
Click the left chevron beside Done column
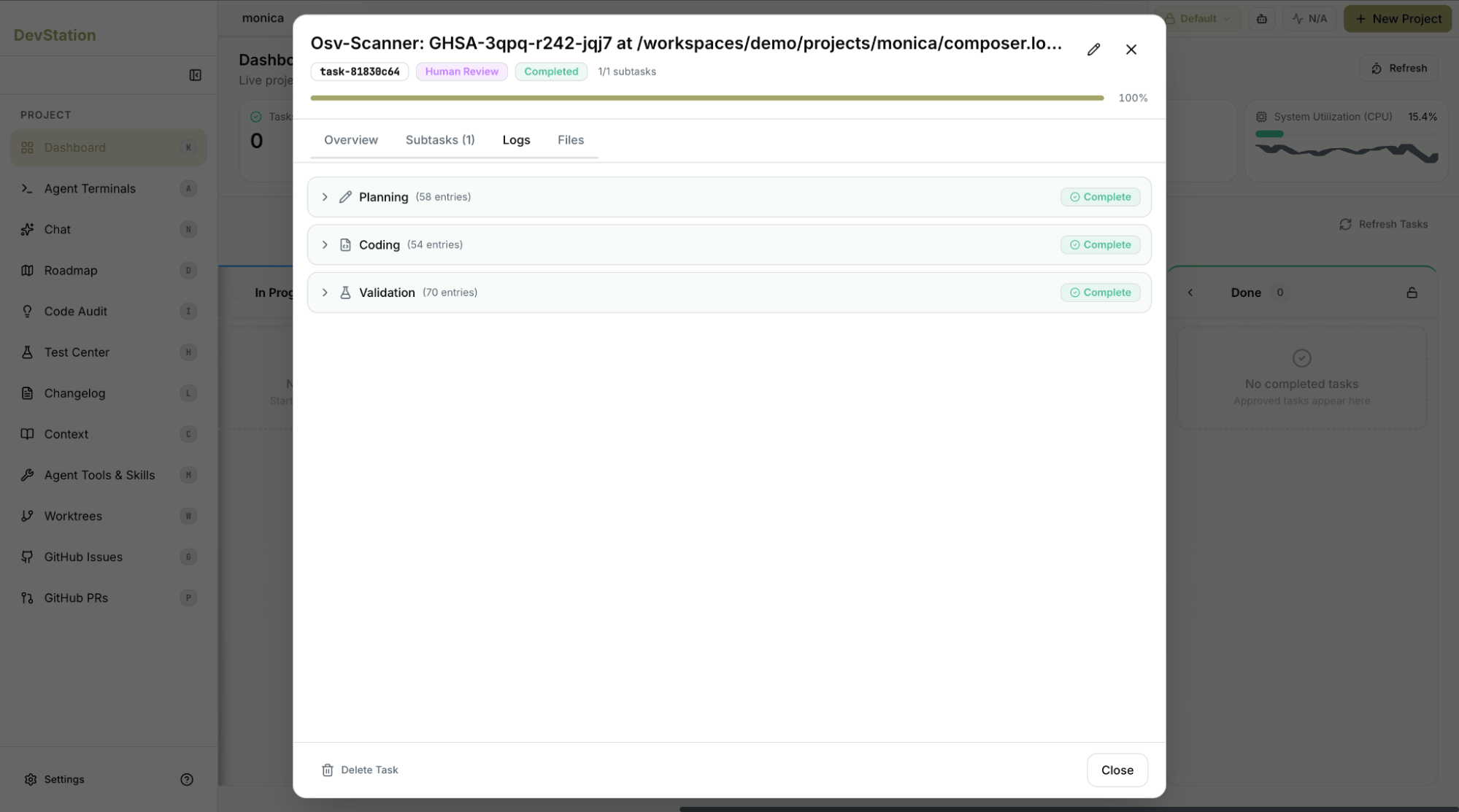click(1190, 293)
